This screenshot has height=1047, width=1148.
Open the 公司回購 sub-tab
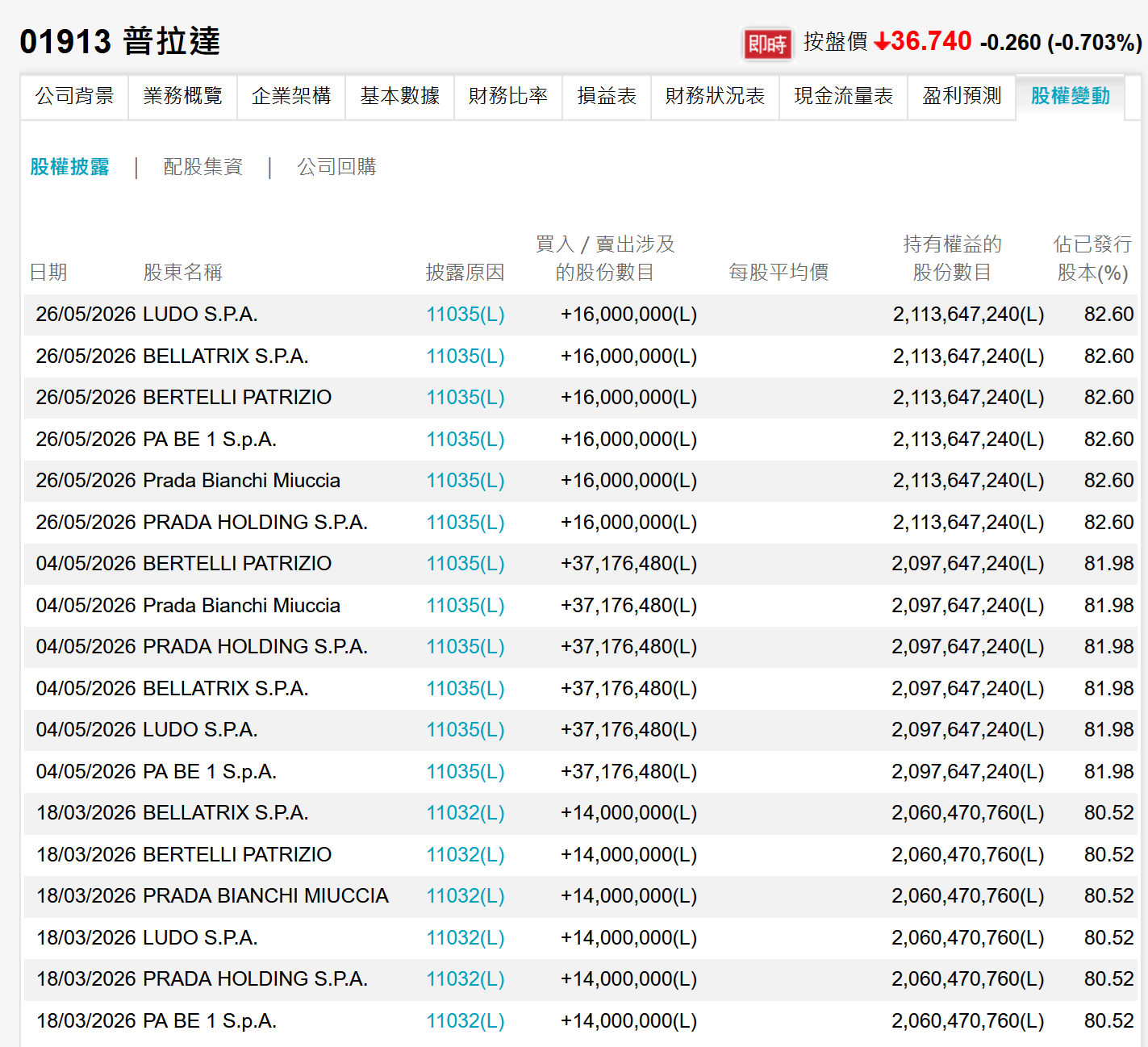(336, 167)
